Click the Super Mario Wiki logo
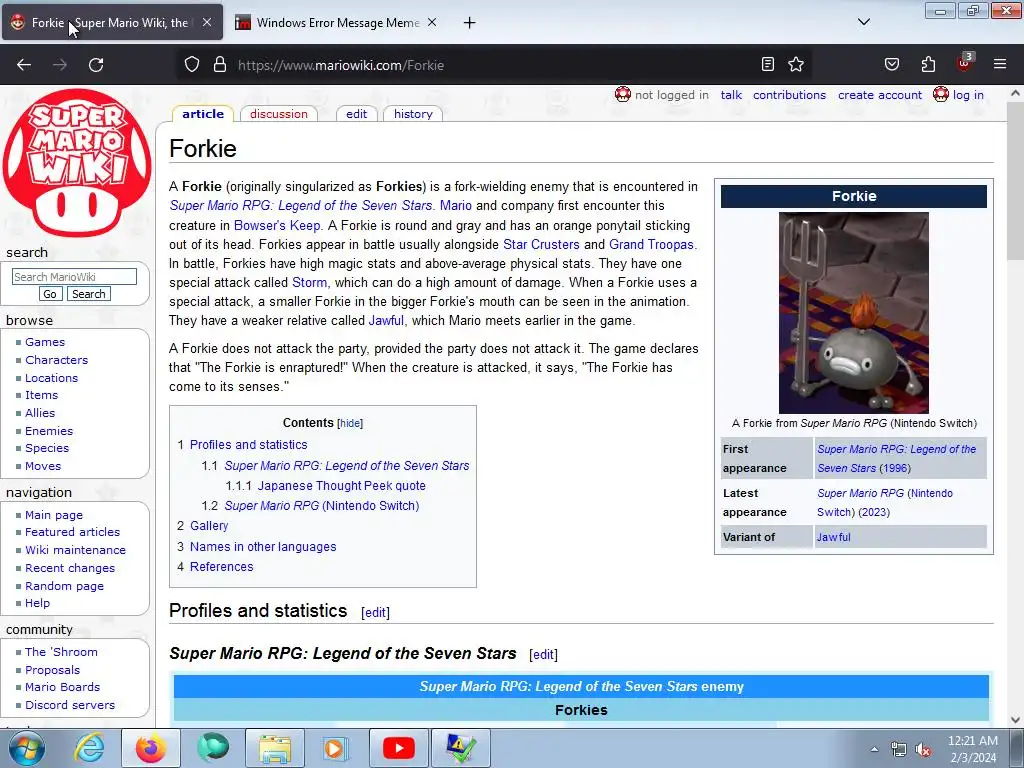This screenshot has height=768, width=1024. click(x=76, y=163)
